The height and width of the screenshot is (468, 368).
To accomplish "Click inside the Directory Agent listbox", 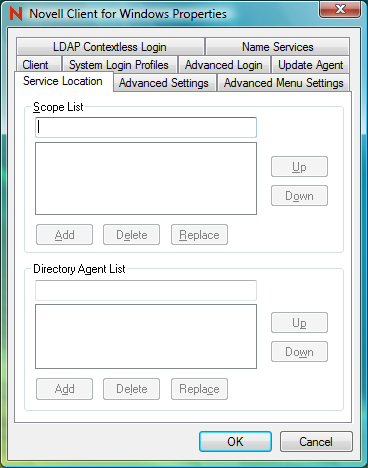I will [146, 336].
